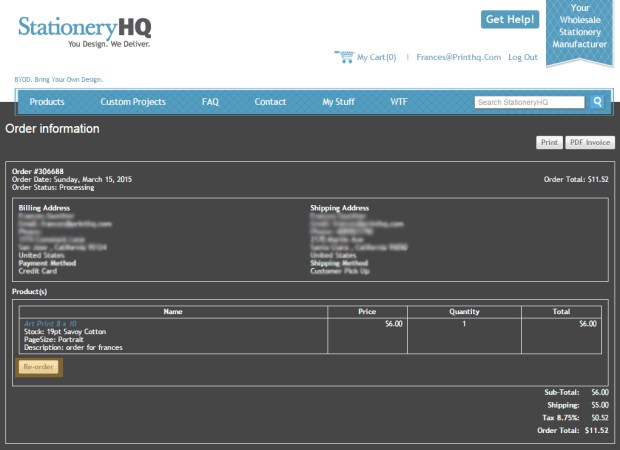Click the Print button
This screenshot has height=450, width=620.
click(549, 143)
